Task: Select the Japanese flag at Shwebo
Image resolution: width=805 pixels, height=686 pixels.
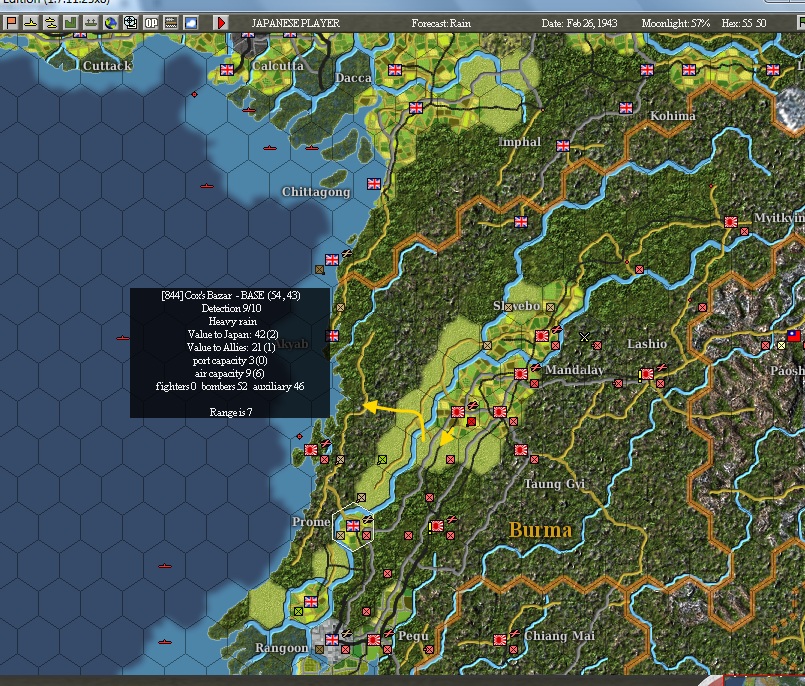Action: coord(542,336)
